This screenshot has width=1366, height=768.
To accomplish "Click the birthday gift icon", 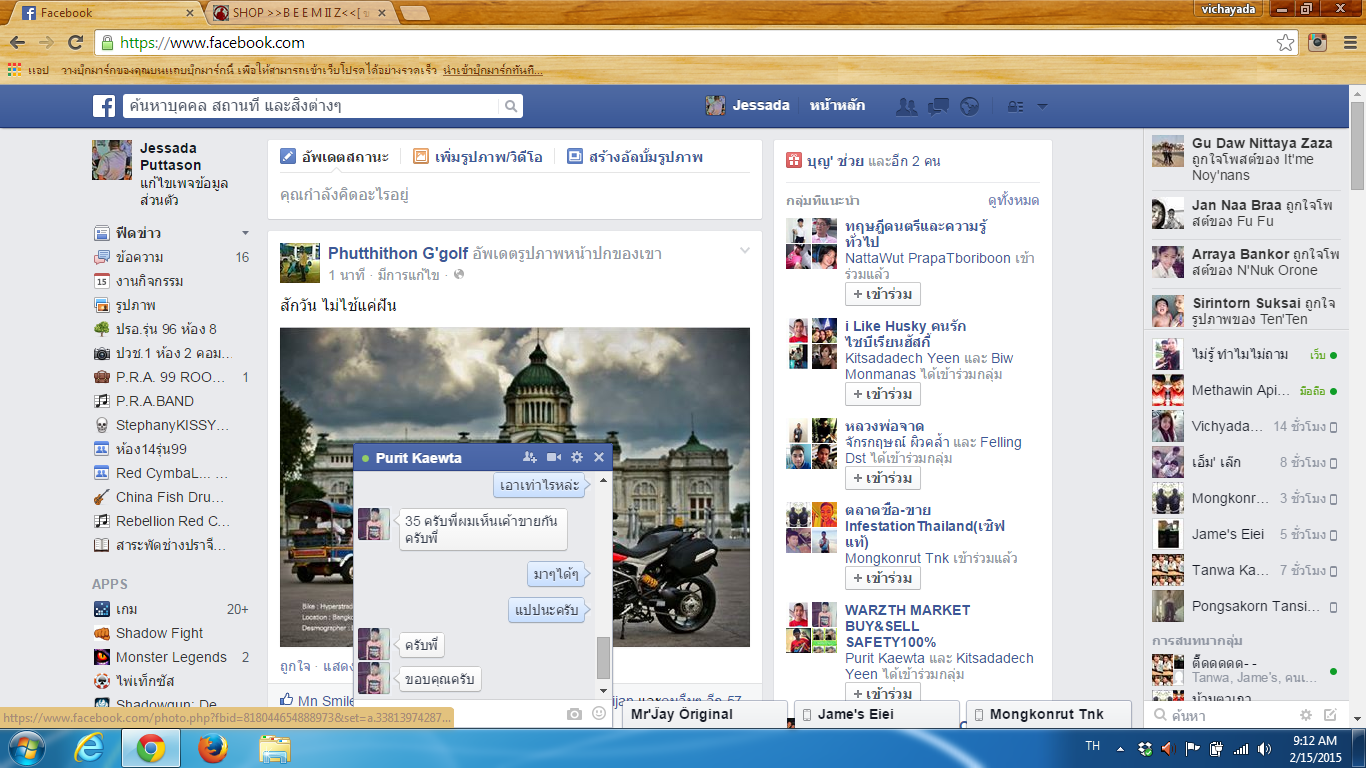I will click(793, 160).
